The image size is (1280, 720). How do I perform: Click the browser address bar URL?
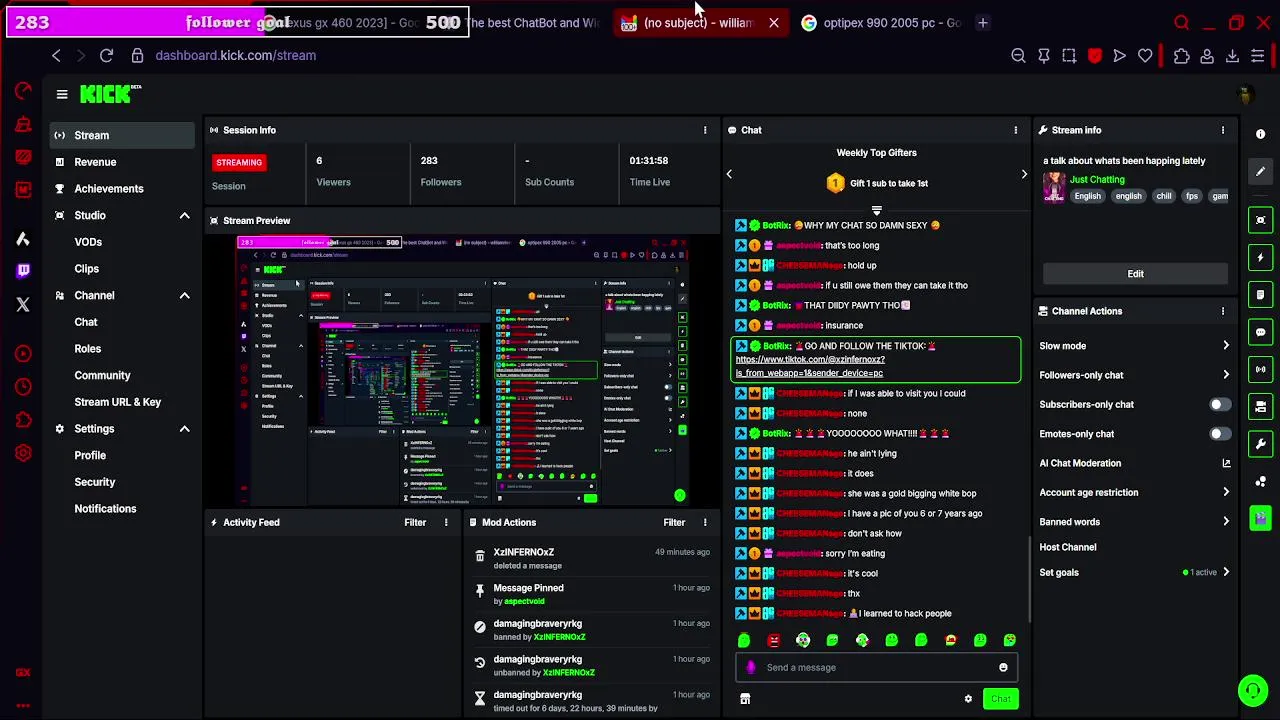236,56
